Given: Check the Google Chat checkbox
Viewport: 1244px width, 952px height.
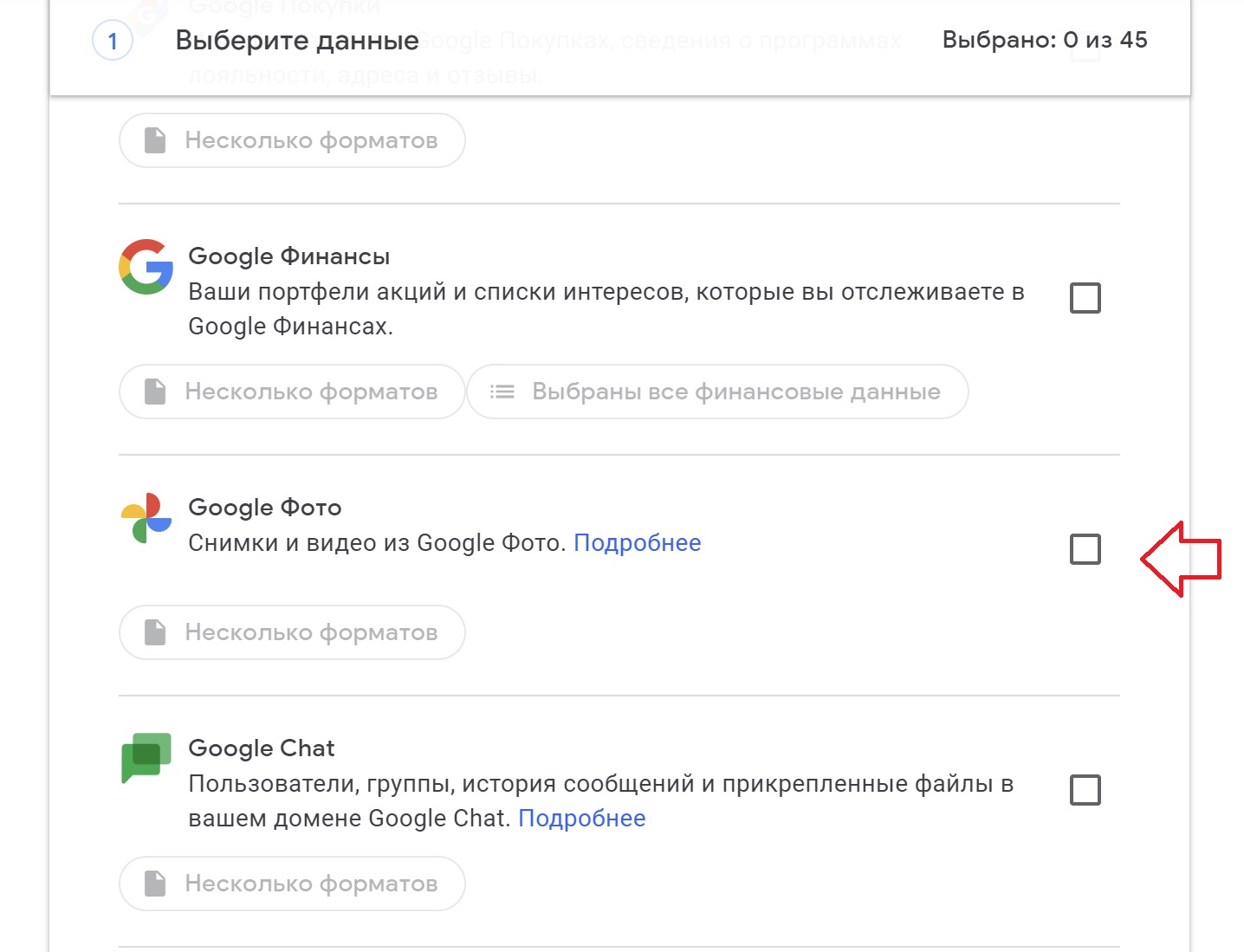Looking at the screenshot, I should coord(1085,790).
